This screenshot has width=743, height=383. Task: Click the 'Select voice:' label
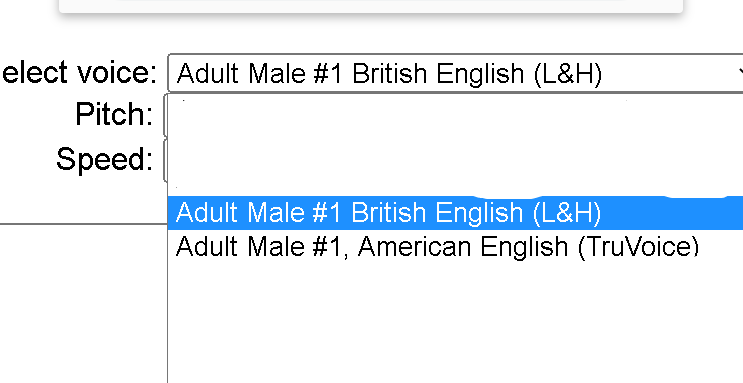(78, 73)
